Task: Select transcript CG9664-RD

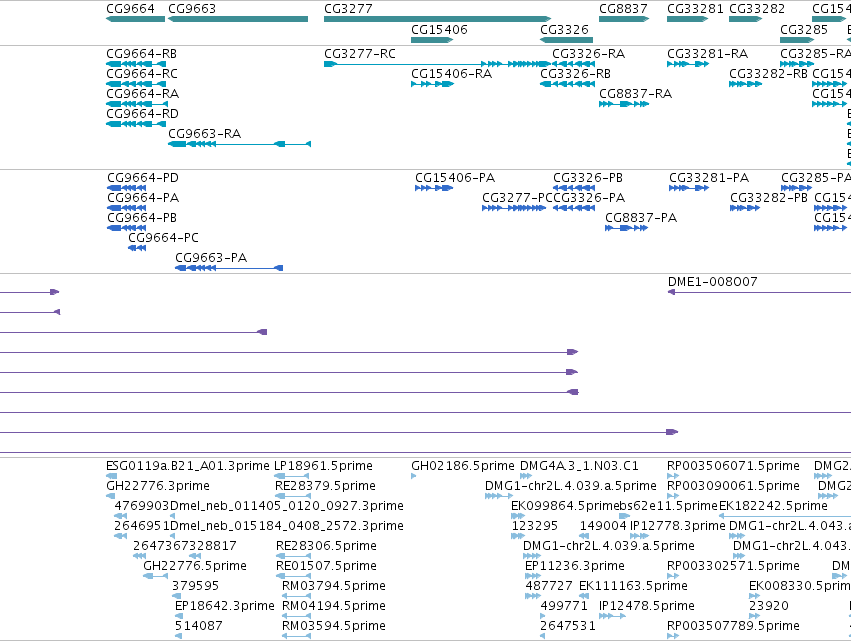Action: (x=136, y=124)
